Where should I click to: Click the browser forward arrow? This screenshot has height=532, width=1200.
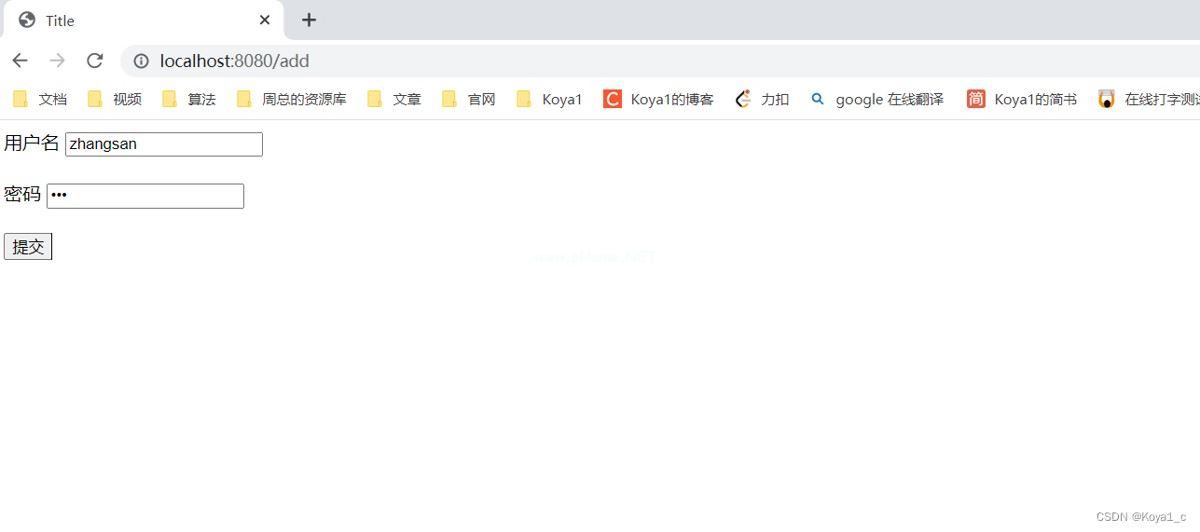coord(57,61)
